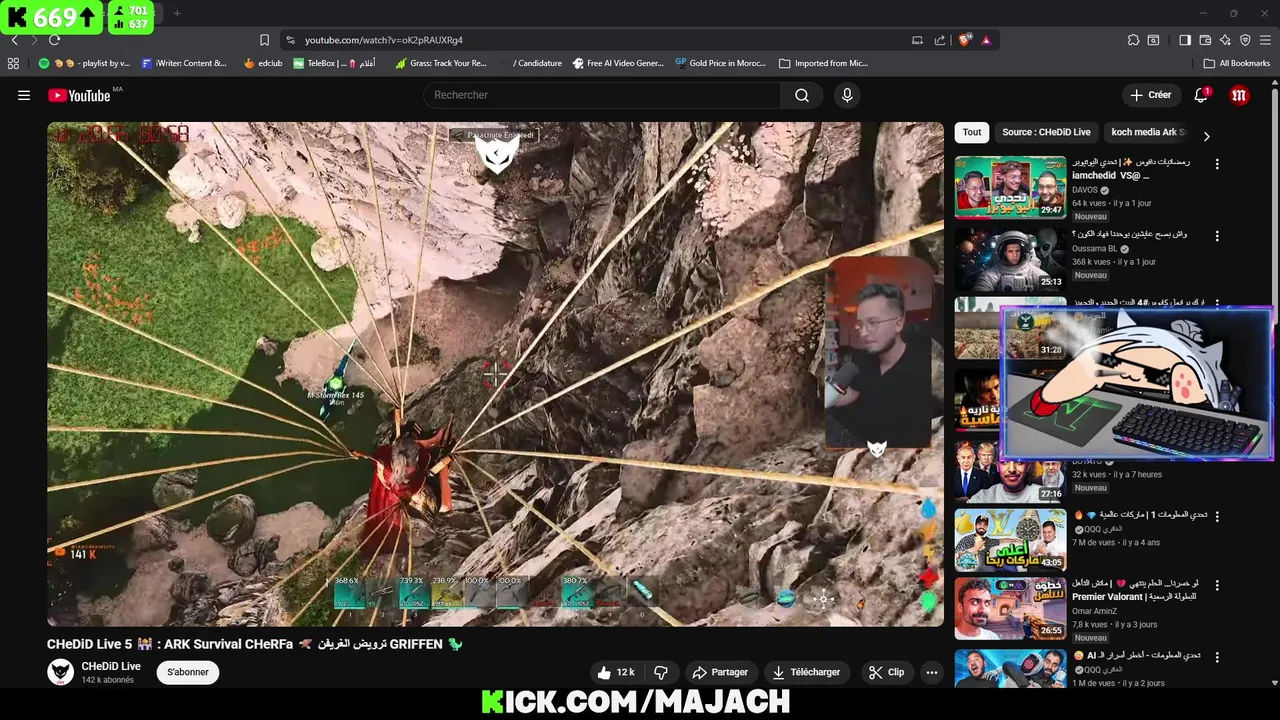
Task: Select the Tout filter chip
Action: 972,132
